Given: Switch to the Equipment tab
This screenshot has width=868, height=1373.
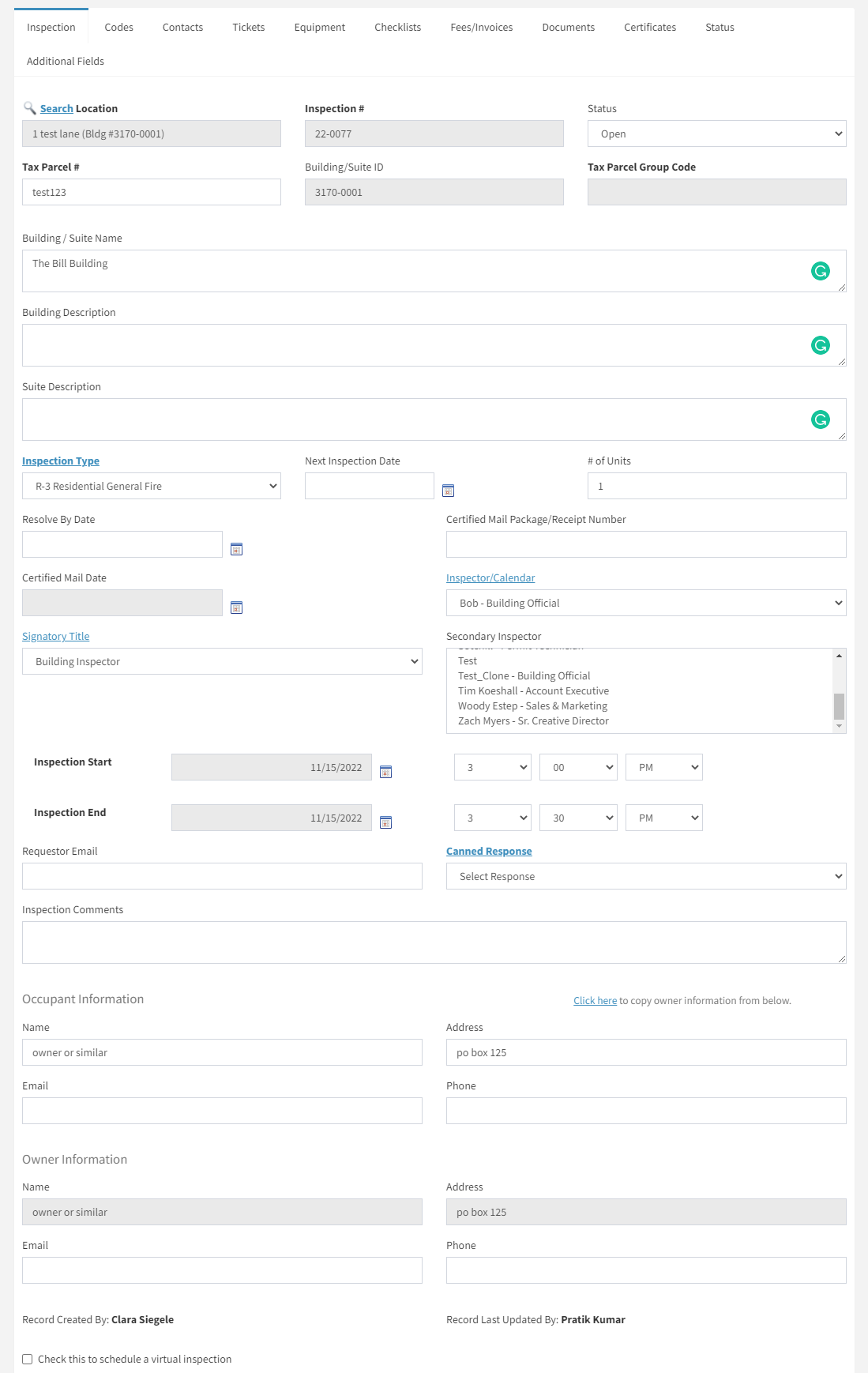Looking at the screenshot, I should click(x=319, y=27).
